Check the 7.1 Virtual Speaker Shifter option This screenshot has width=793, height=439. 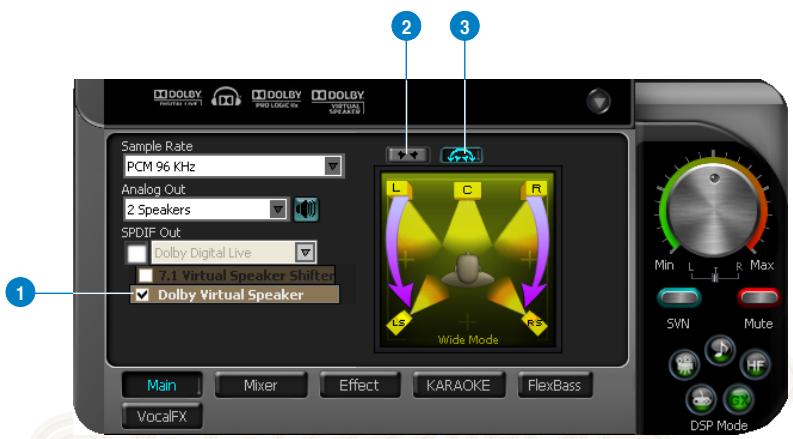point(146,275)
